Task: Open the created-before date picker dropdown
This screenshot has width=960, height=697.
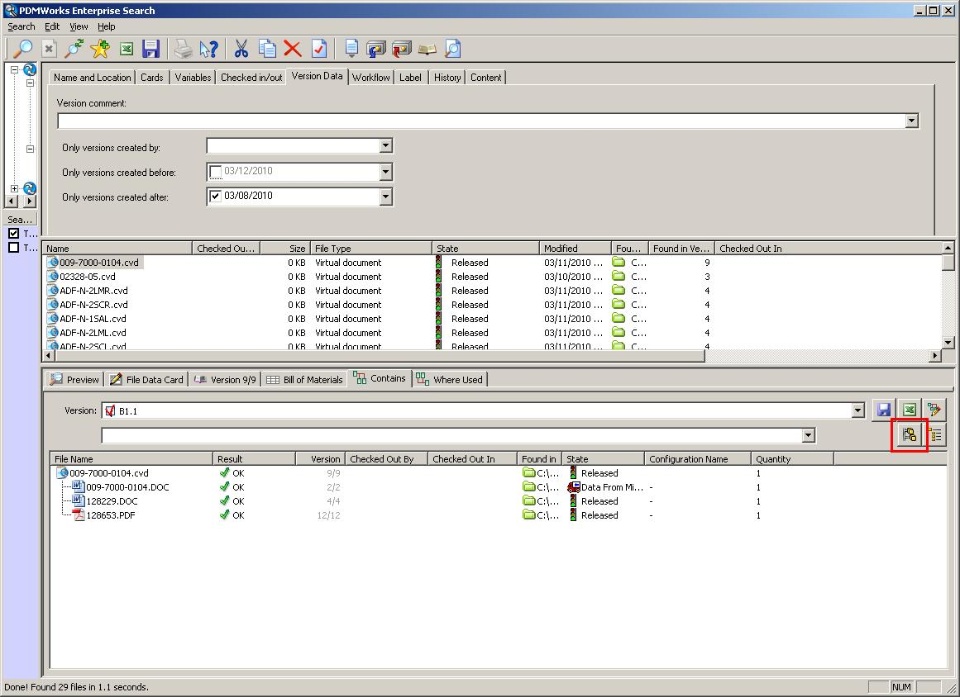Action: click(x=385, y=171)
